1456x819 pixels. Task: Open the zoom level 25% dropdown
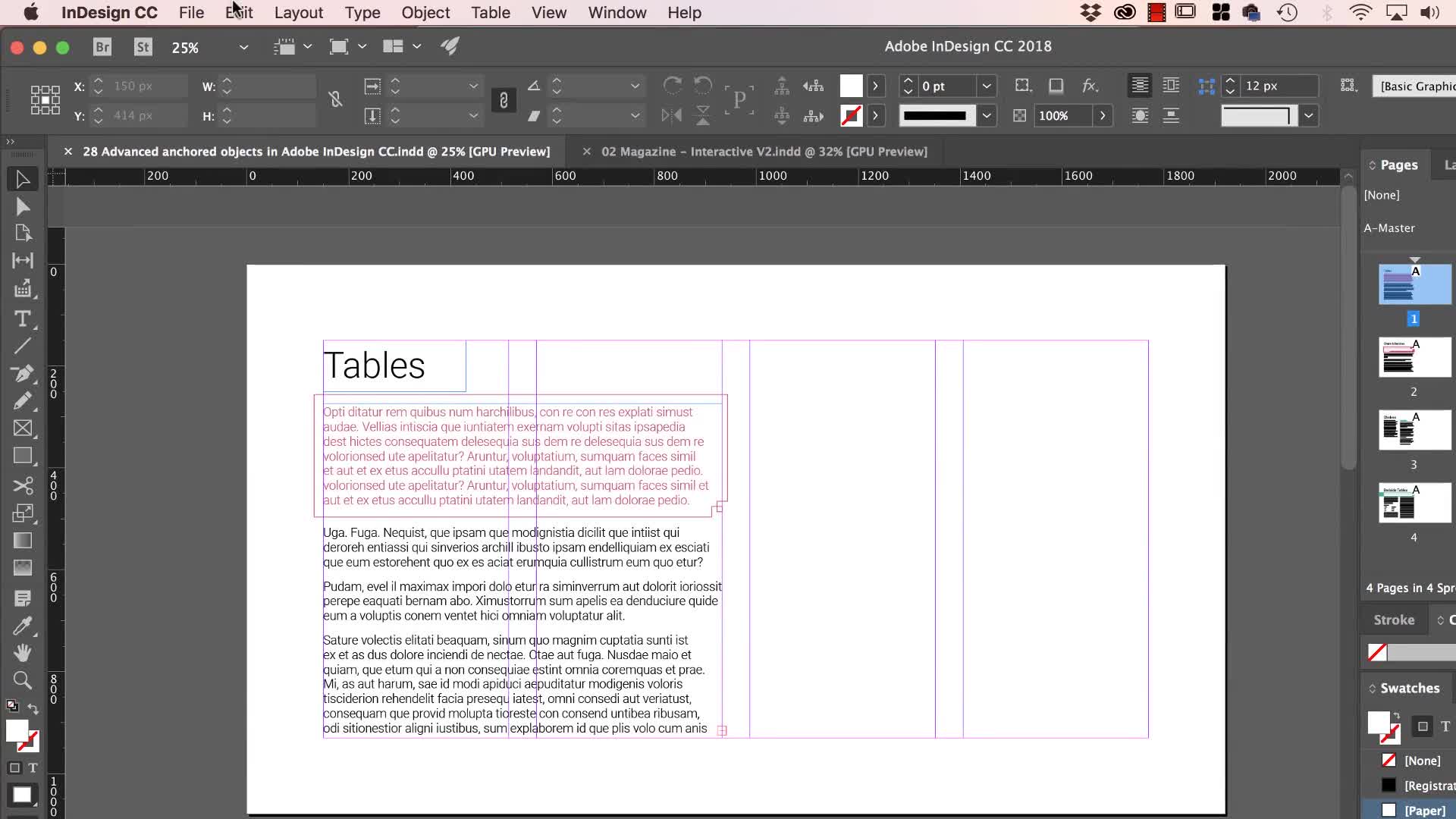(243, 47)
